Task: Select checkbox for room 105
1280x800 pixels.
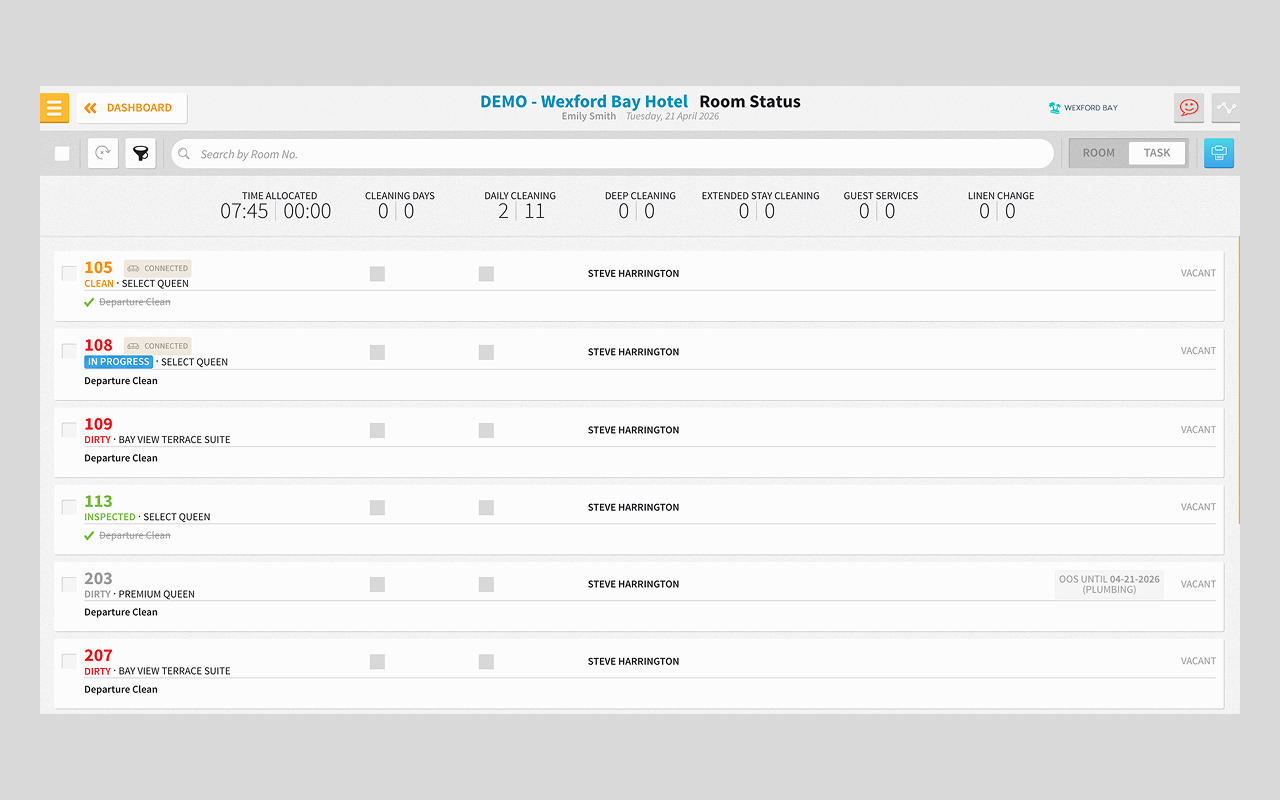Action: point(69,273)
